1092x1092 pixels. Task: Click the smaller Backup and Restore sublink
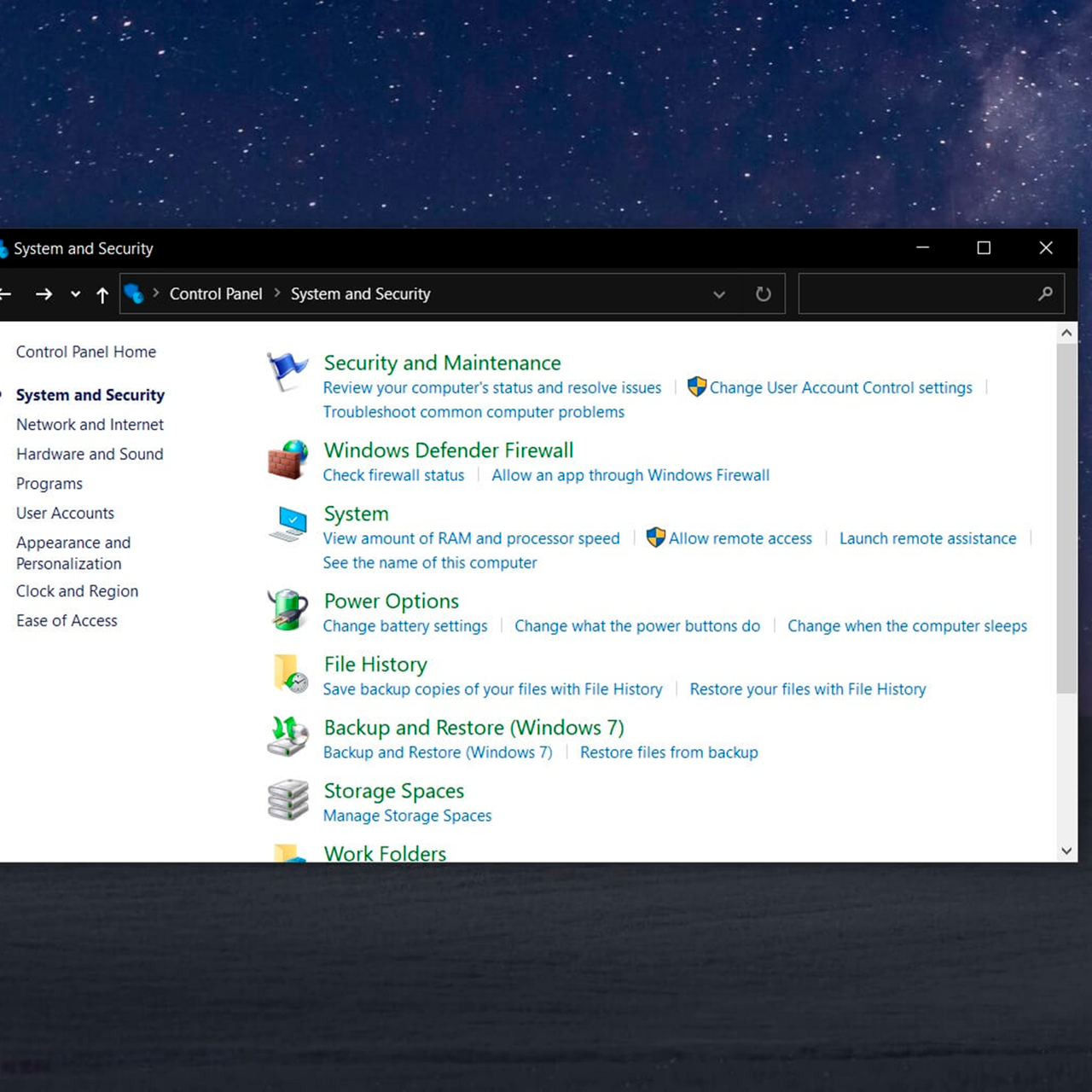click(438, 752)
